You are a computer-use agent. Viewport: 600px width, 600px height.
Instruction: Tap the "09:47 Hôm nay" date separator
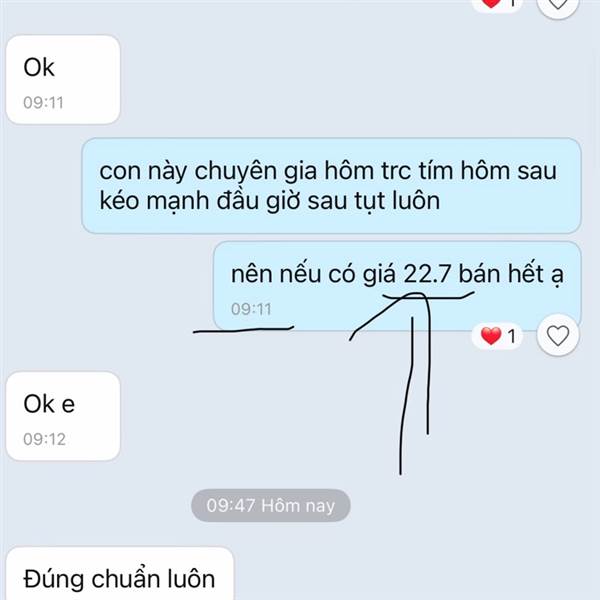coord(271,505)
